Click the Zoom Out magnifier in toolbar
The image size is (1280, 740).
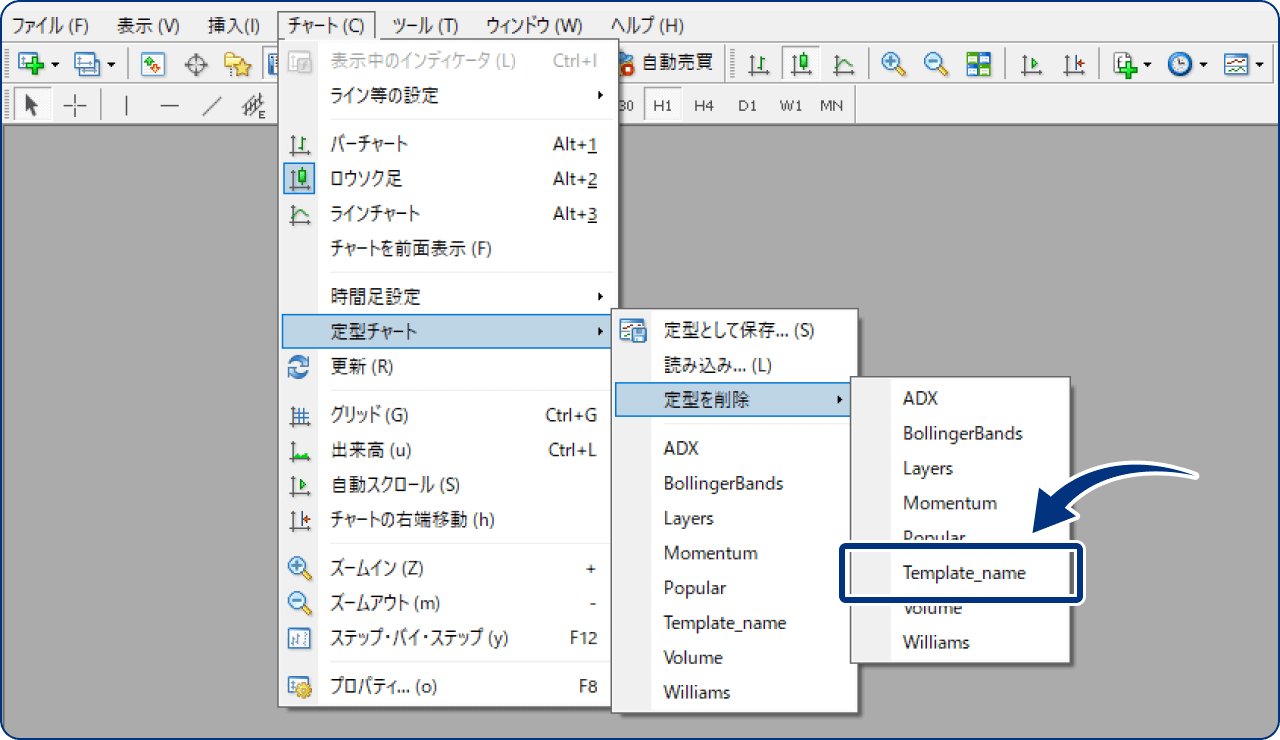[x=936, y=65]
